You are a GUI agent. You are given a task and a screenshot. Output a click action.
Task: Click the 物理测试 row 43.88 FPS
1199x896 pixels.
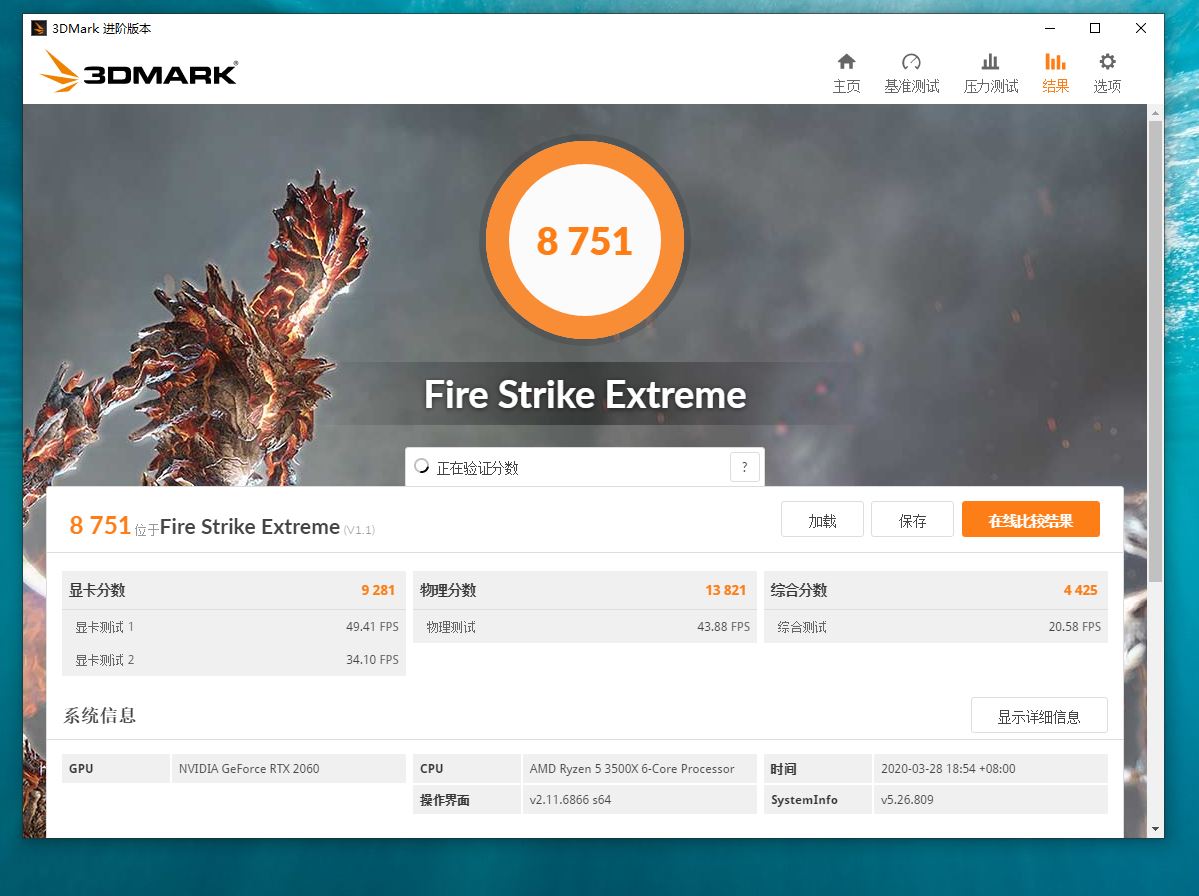[x=584, y=627]
